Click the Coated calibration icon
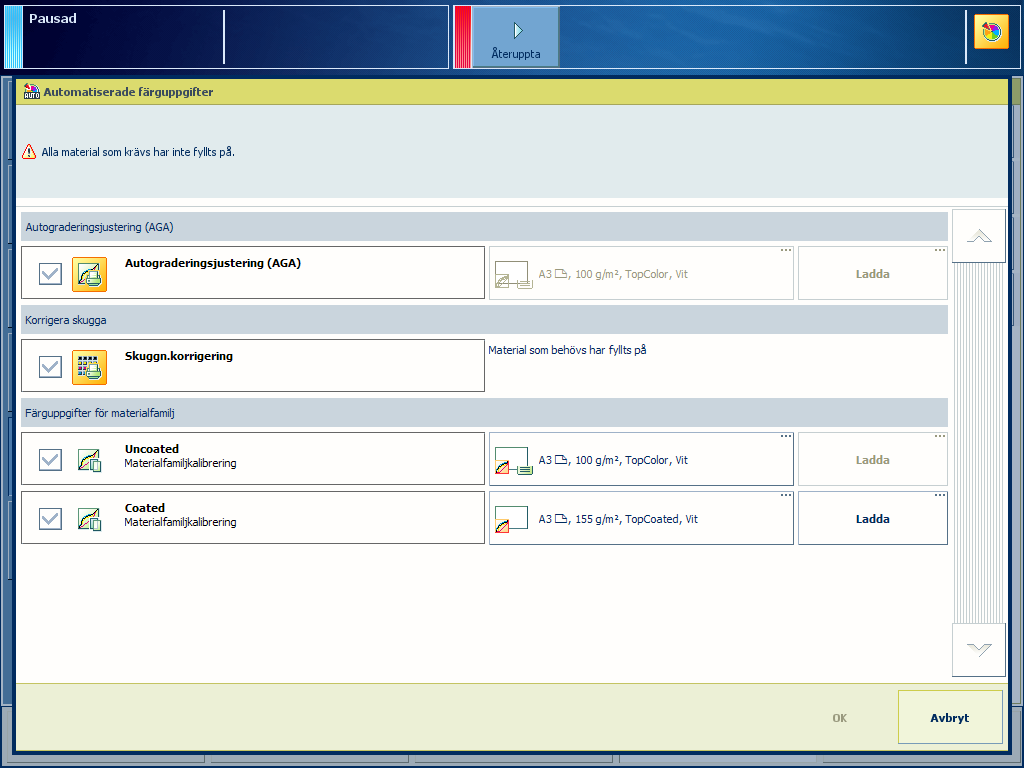This screenshot has height=768, width=1024. coord(89,519)
